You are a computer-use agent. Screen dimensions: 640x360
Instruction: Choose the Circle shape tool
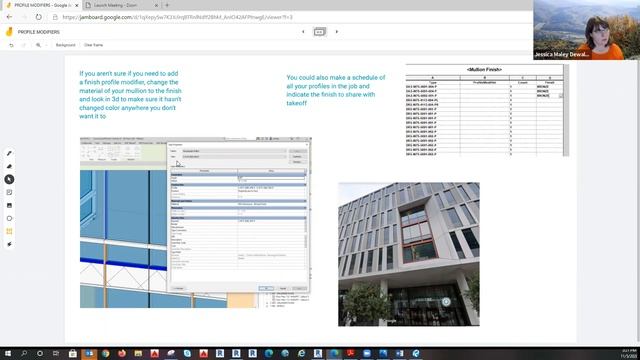(x=9, y=218)
